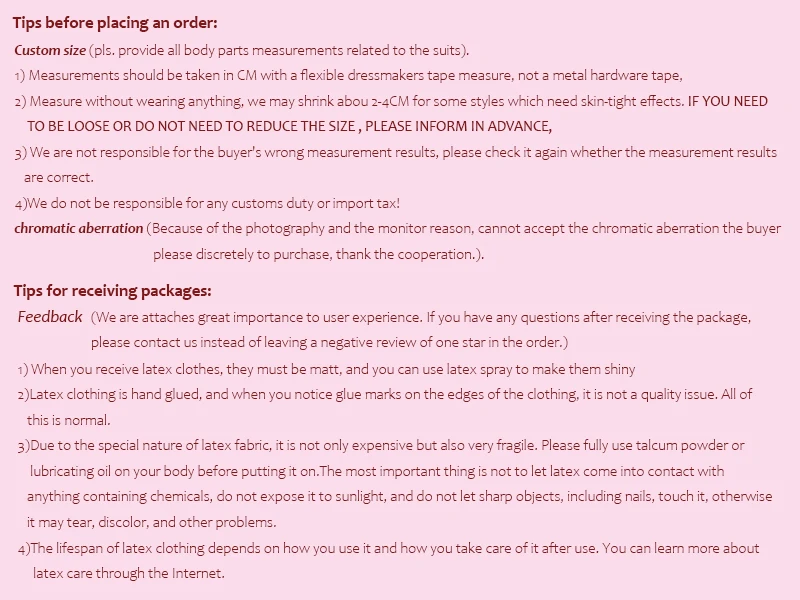This screenshot has height=600, width=800.
Task: Click line about flexible dressmakers tape measure
Action: click(x=348, y=76)
